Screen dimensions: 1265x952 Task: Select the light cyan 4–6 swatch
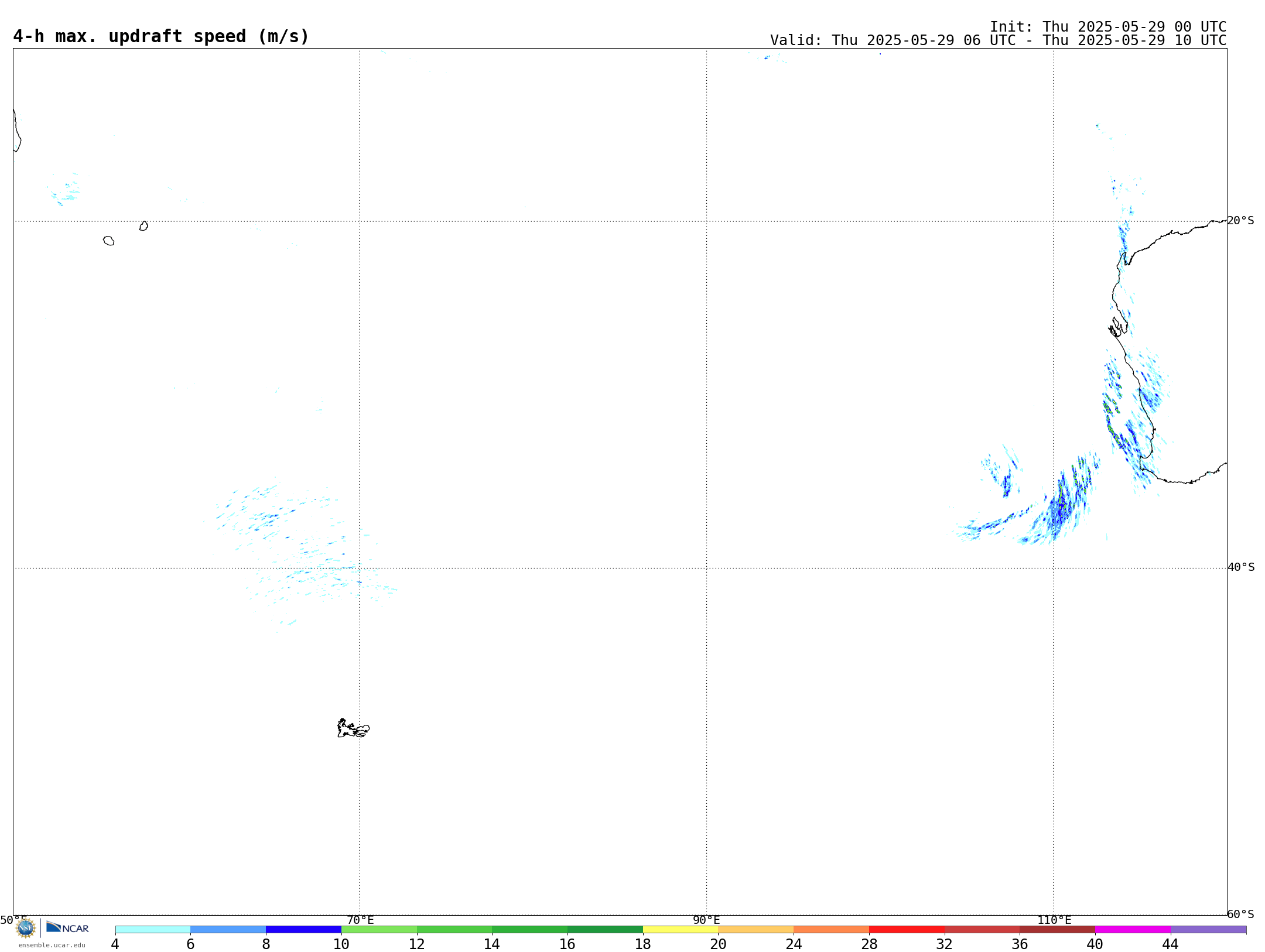pos(153,930)
